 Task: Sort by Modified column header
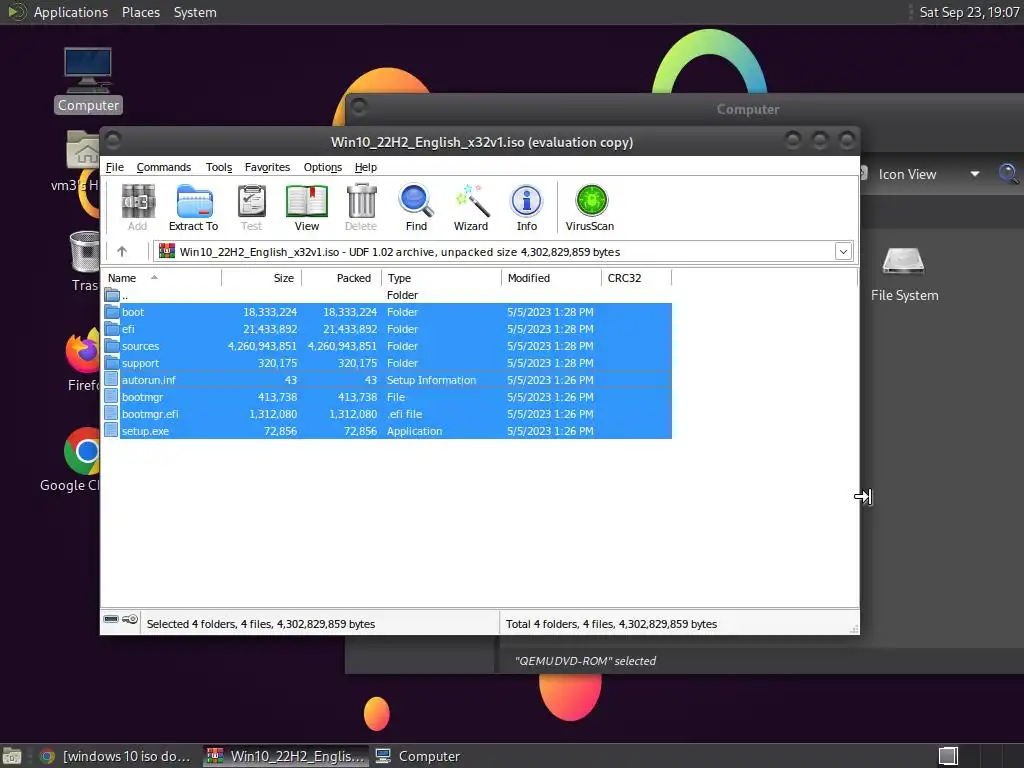[x=551, y=278]
